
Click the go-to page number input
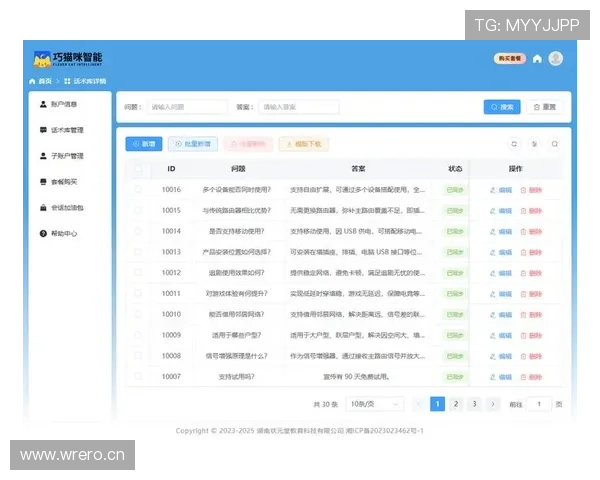coord(539,404)
